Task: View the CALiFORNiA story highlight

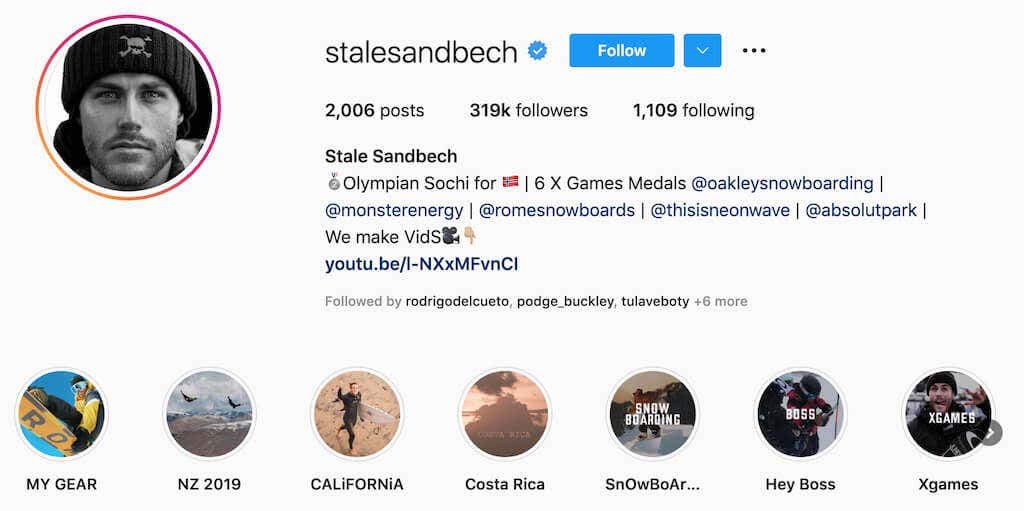Action: [357, 414]
